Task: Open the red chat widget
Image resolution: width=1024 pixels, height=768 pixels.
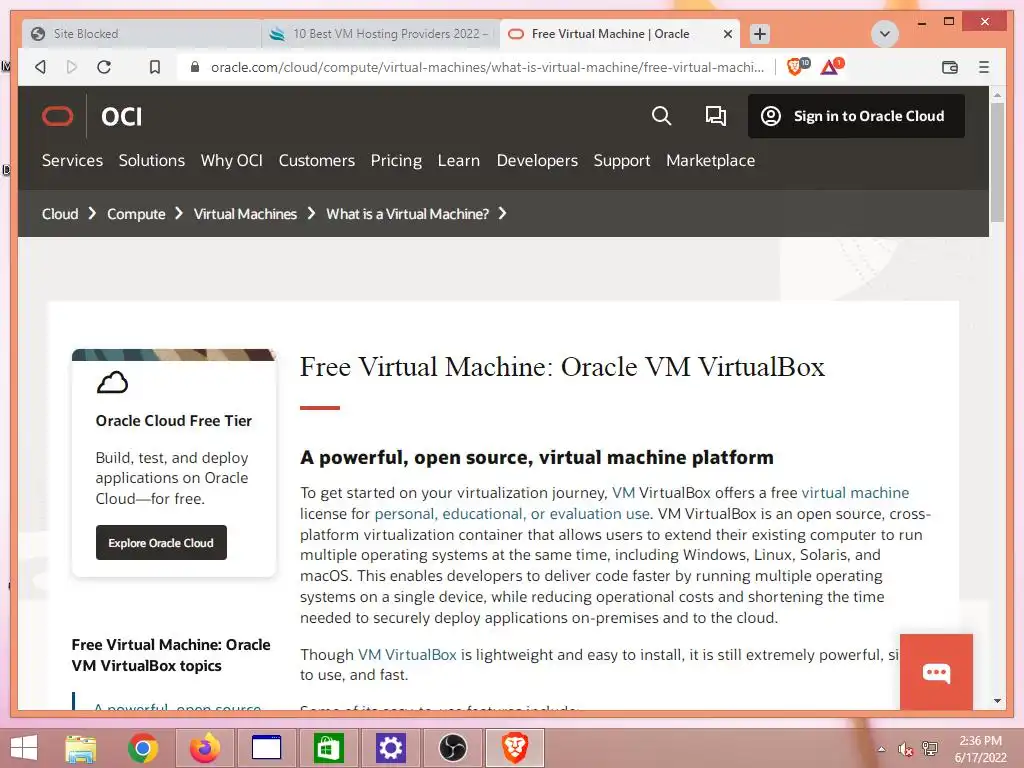Action: click(936, 672)
